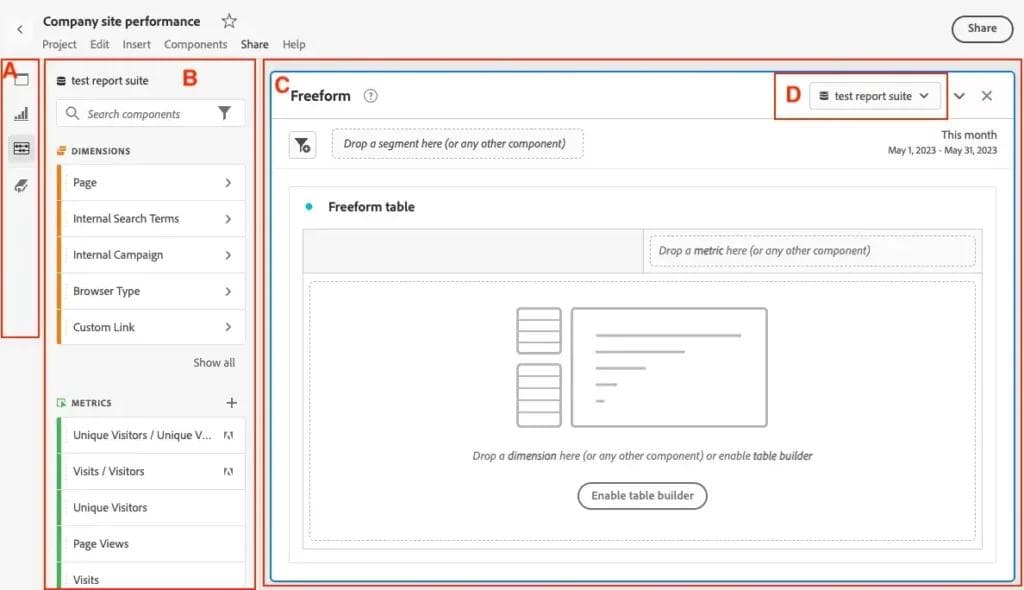Click the metric drop zone
The width and height of the screenshot is (1024, 590).
812,251
